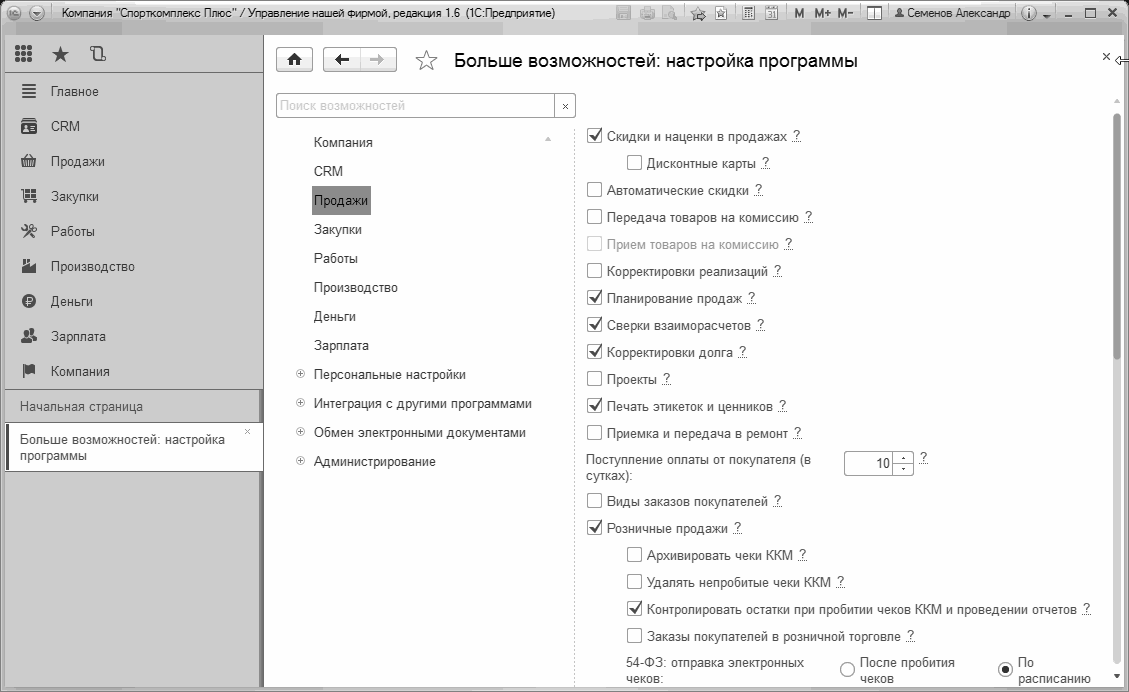Enable Архивировать чеки ККМ
The image size is (1129, 692).
click(x=634, y=554)
